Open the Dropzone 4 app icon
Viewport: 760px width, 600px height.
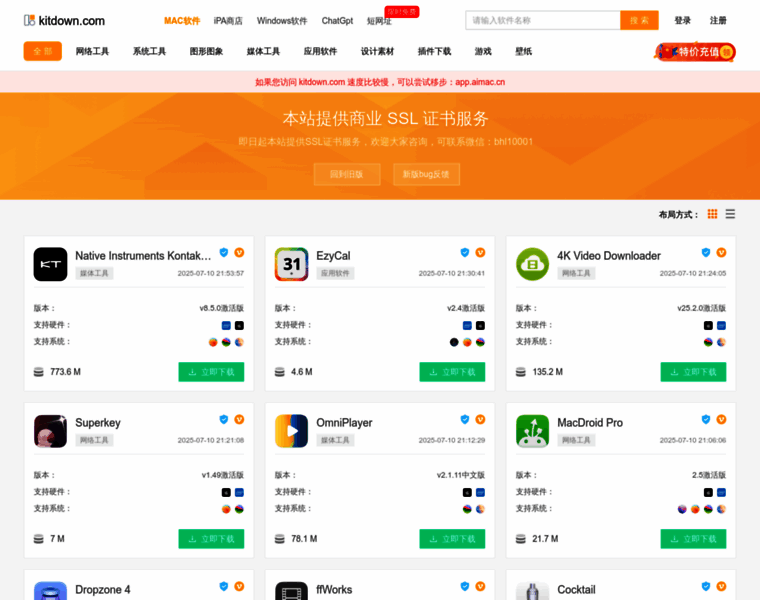pos(50,591)
